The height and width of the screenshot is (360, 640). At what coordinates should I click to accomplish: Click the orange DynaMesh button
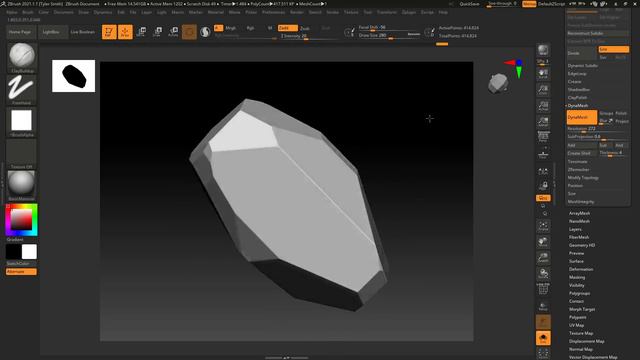[582, 117]
